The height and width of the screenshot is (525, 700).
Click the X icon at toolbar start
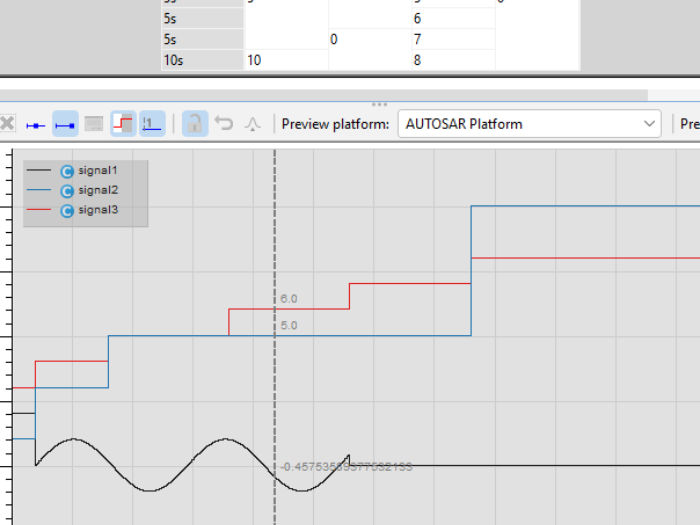click(7, 124)
